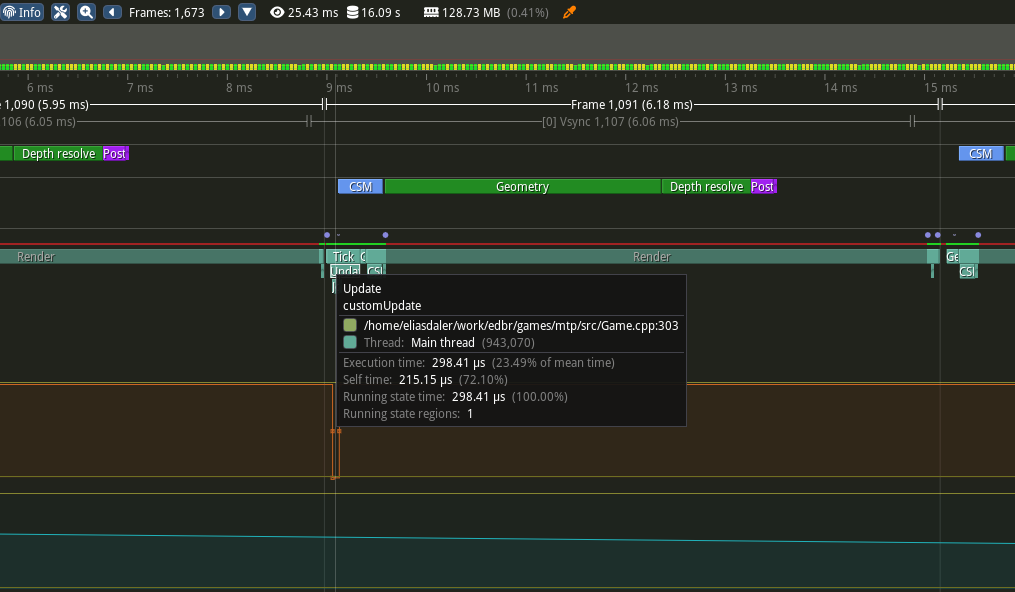Select the Depth resolve zone next to Geometry
Image resolution: width=1015 pixels, height=592 pixels.
coord(706,187)
